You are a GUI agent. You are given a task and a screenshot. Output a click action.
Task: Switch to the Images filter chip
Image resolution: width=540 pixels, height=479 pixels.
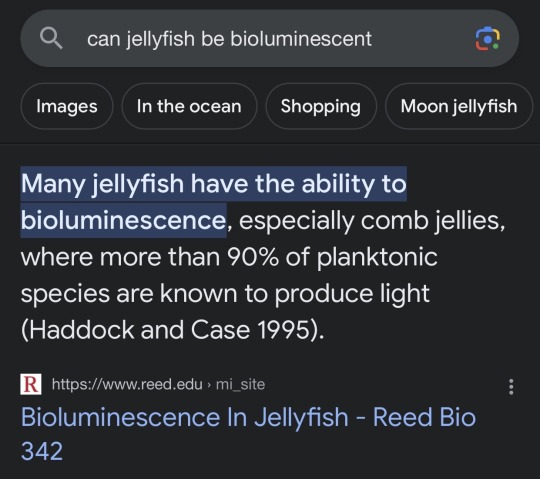coord(67,106)
